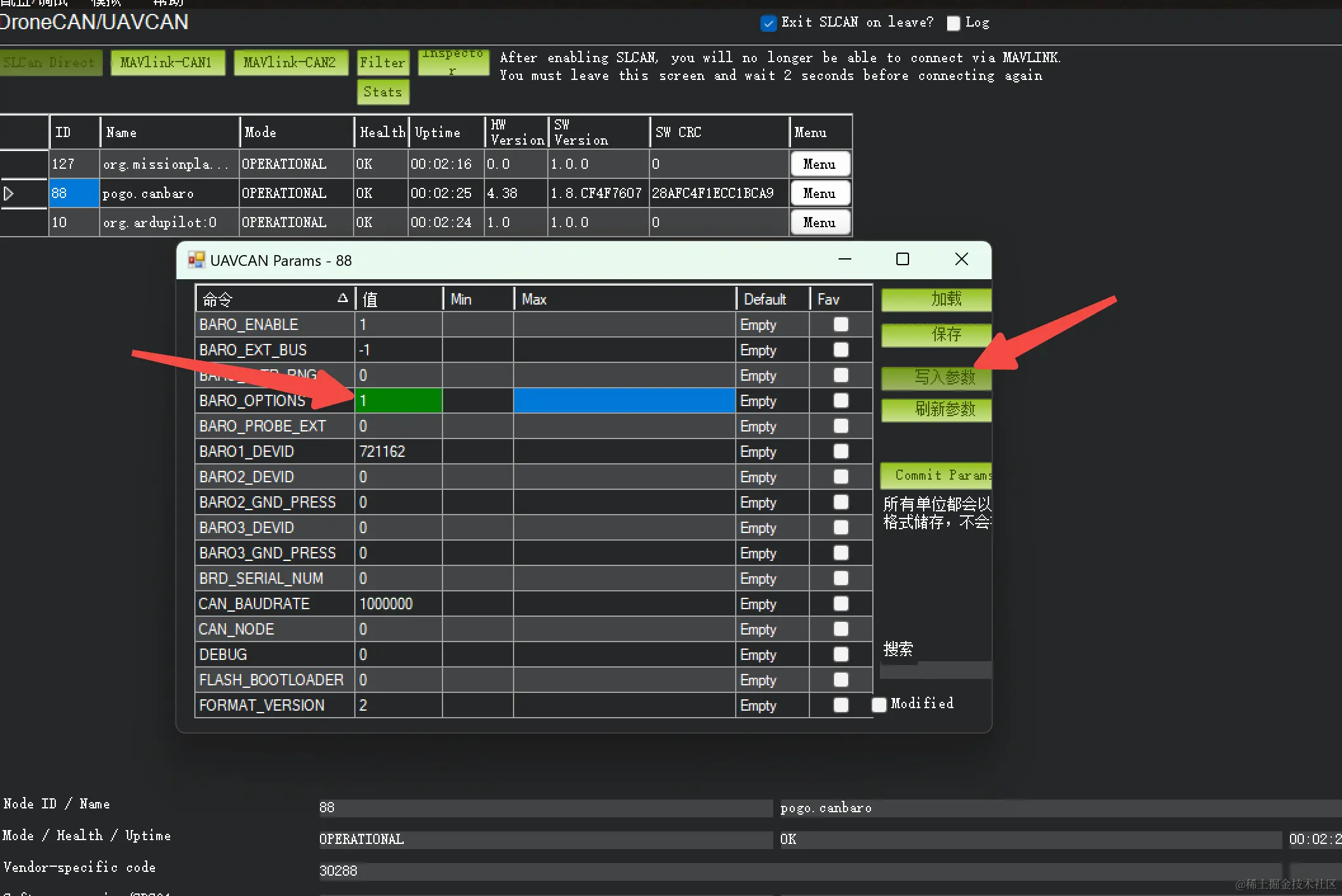Click the 加载 (Load) parameters button
The image size is (1342, 896).
[935, 300]
